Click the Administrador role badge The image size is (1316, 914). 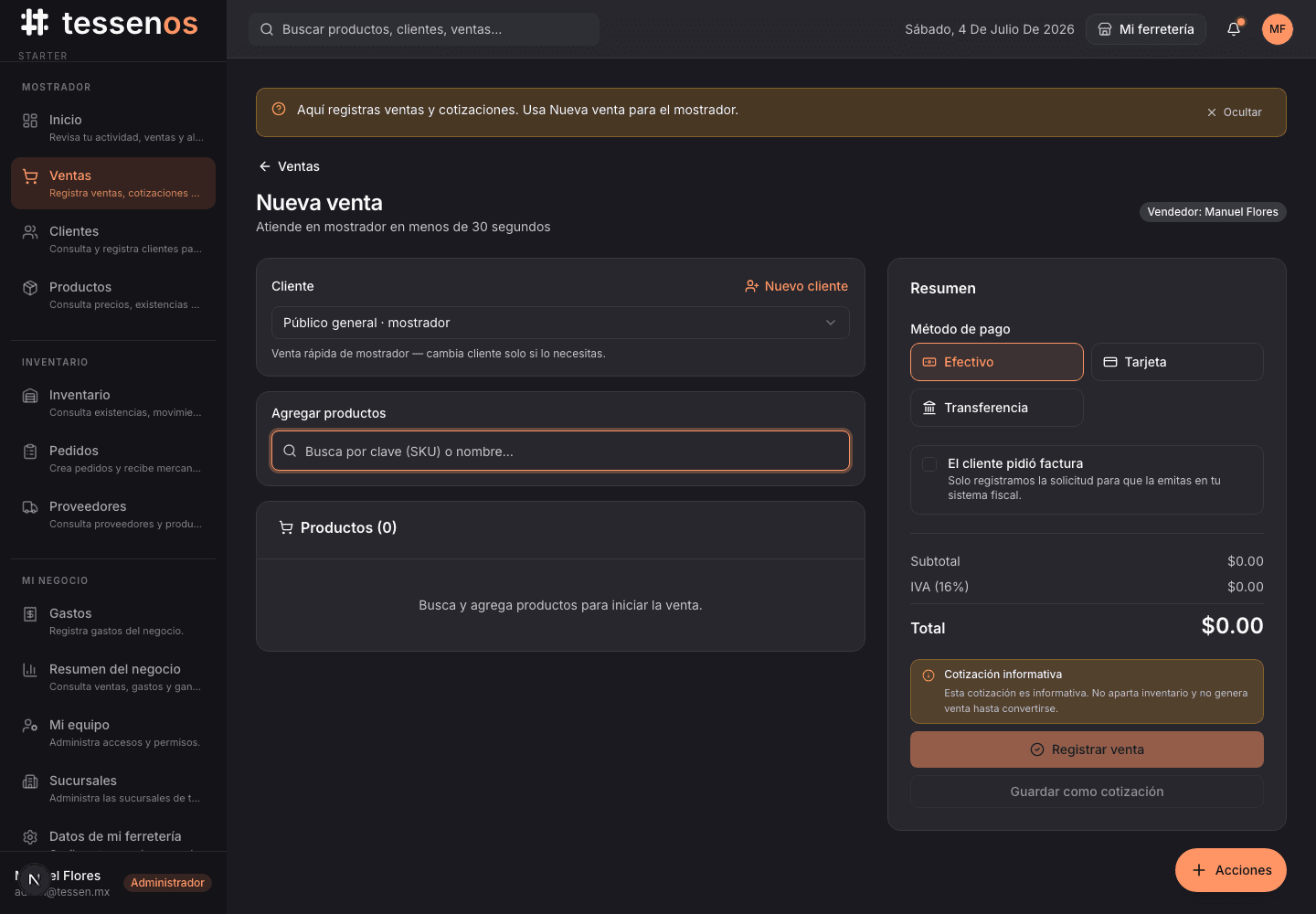[167, 883]
